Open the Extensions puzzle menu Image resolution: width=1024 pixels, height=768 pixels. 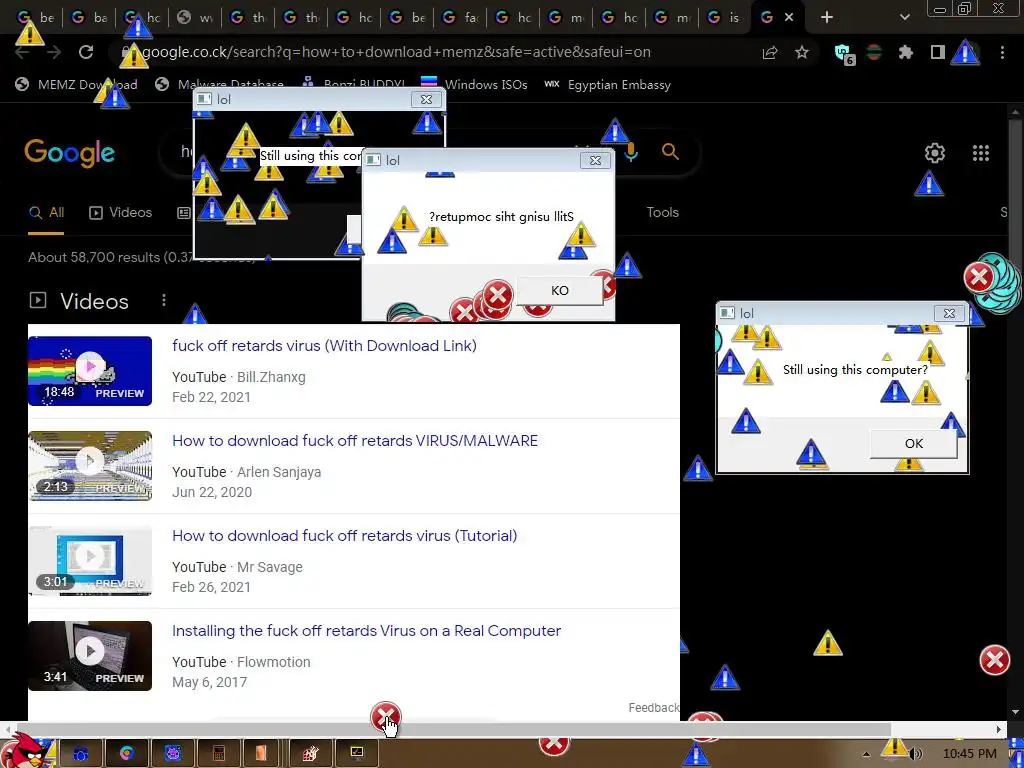(x=905, y=52)
